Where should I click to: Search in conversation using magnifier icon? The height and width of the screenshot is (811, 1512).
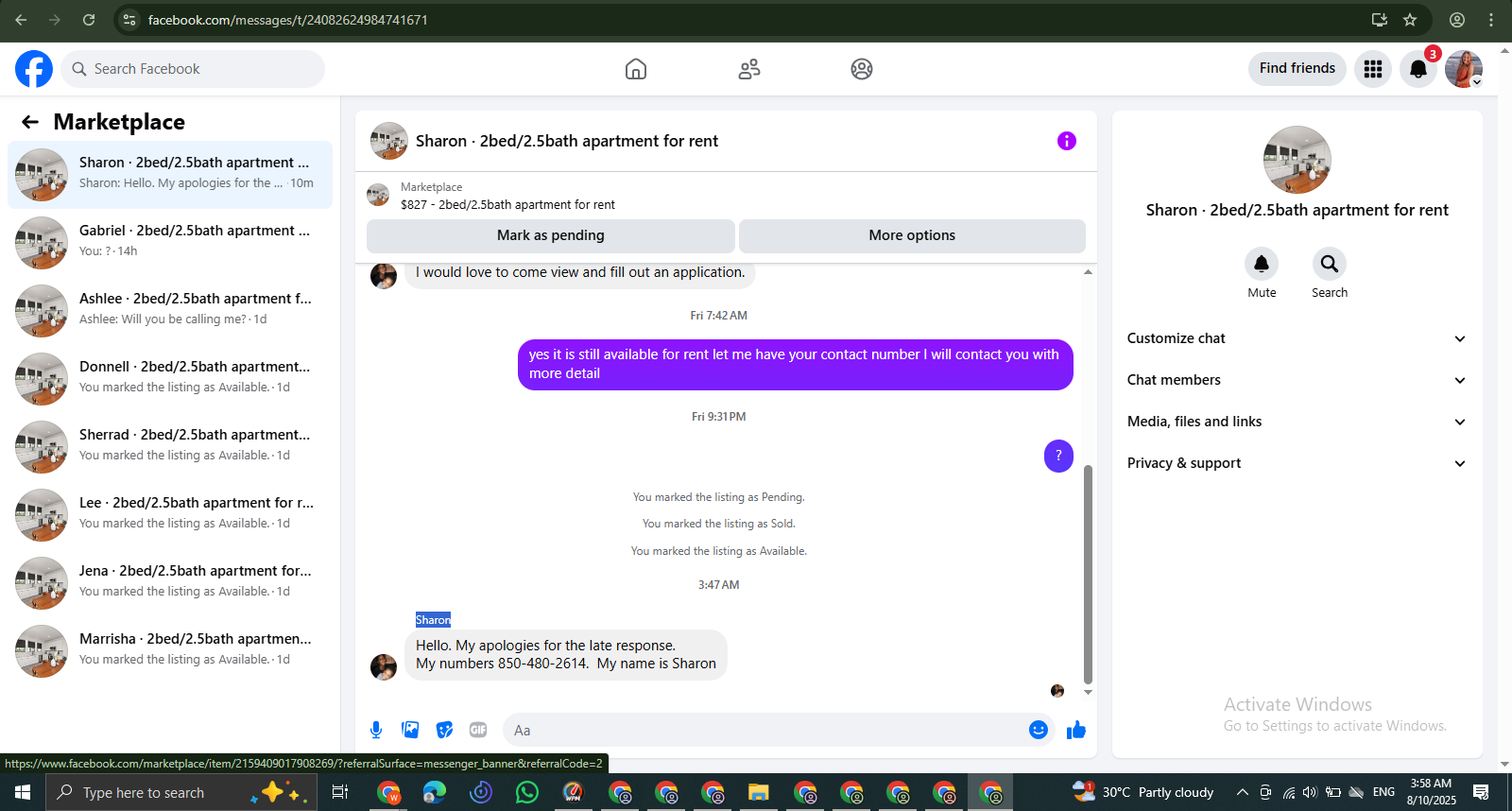click(x=1330, y=264)
